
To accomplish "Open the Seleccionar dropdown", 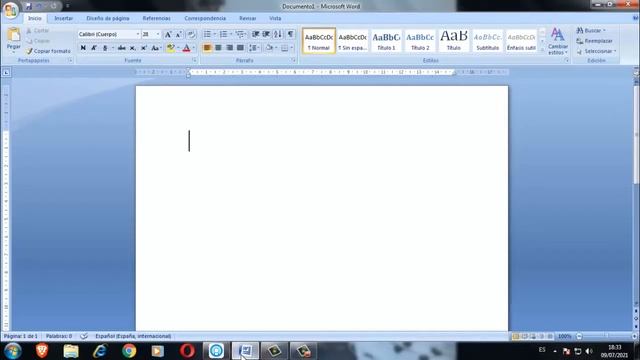I will pos(596,51).
